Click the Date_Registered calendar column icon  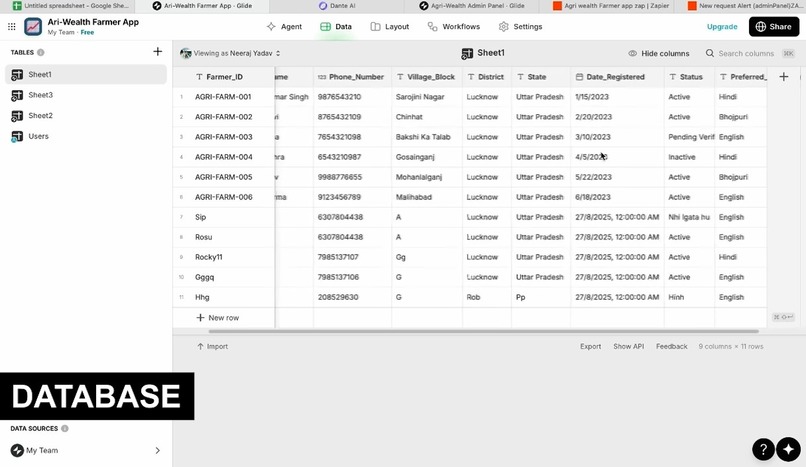pyautogui.click(x=579, y=77)
